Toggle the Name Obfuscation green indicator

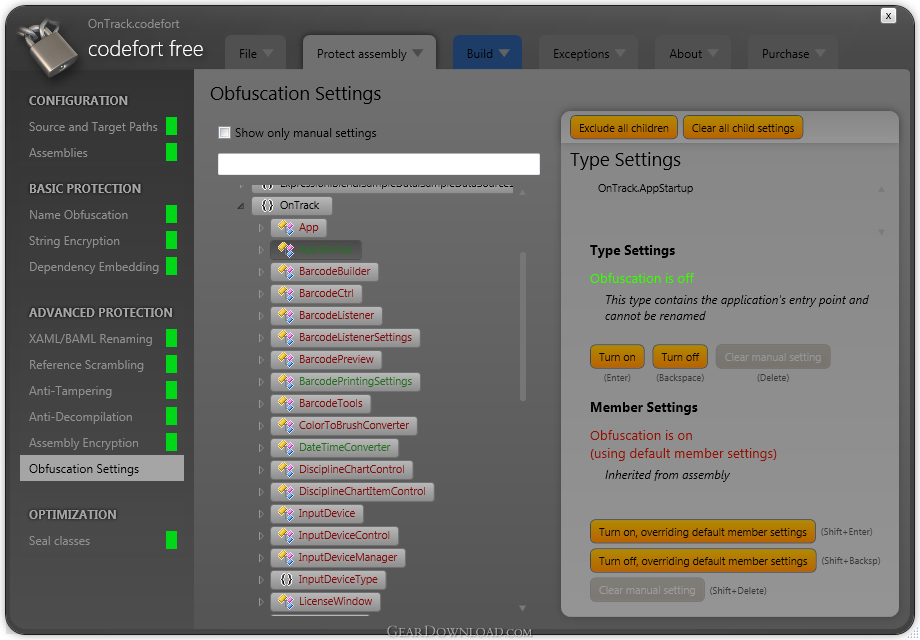click(171, 214)
